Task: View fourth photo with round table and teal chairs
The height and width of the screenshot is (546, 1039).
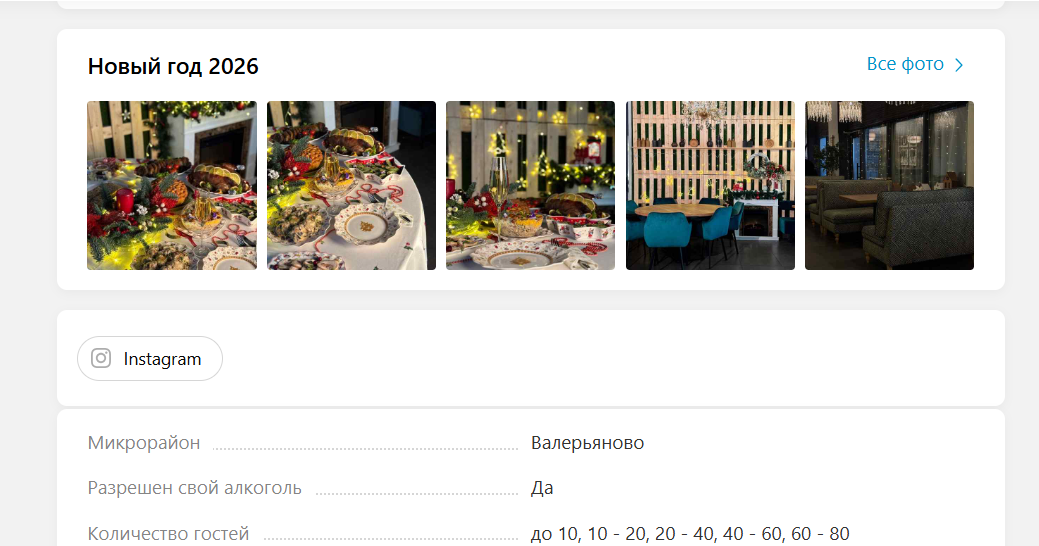Action: coord(710,186)
